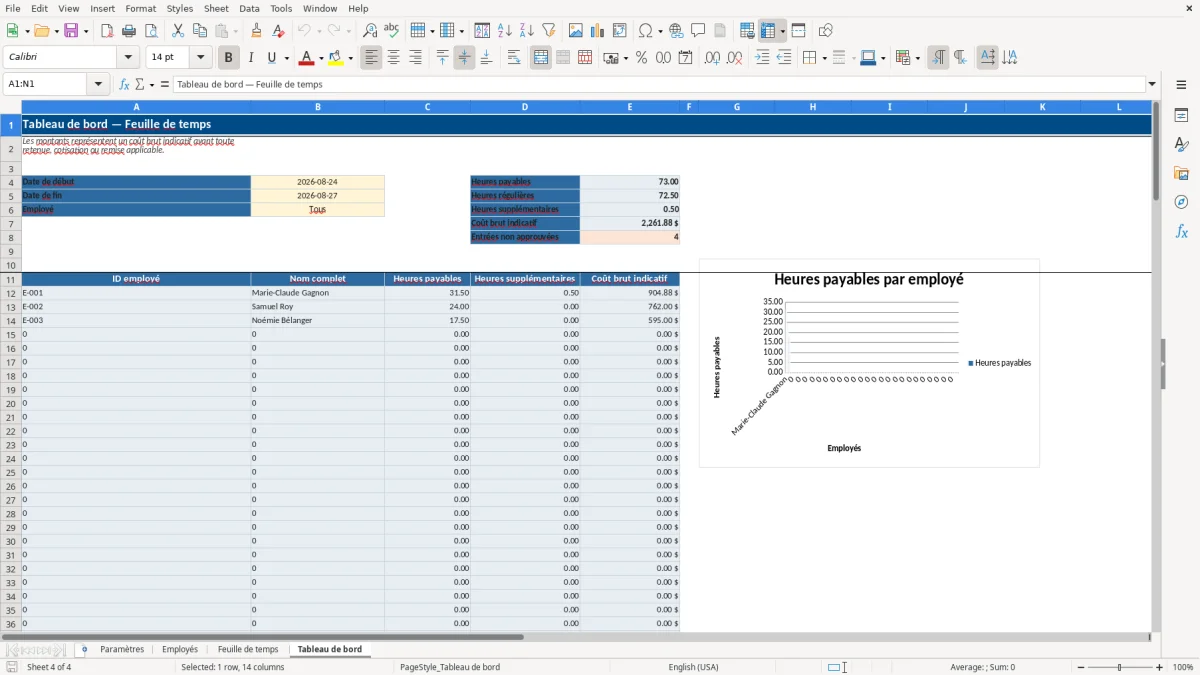The width and height of the screenshot is (1200, 675).
Task: Open the sidebar Navigator compass icon
Action: pos(1181,202)
